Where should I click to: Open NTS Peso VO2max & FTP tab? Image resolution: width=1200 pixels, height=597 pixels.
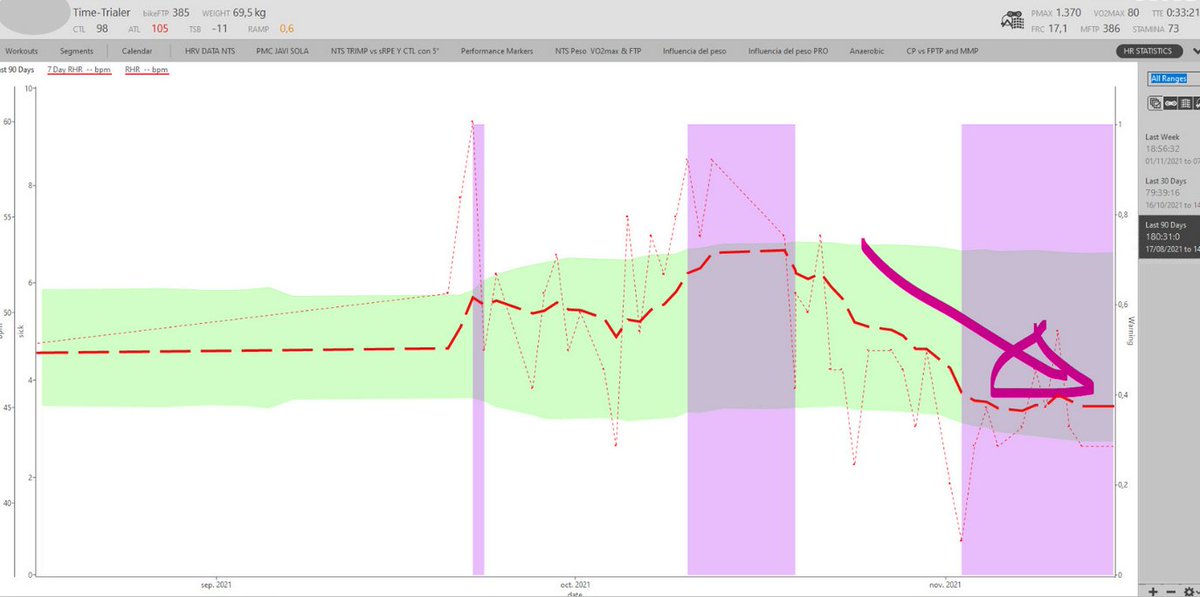click(599, 50)
